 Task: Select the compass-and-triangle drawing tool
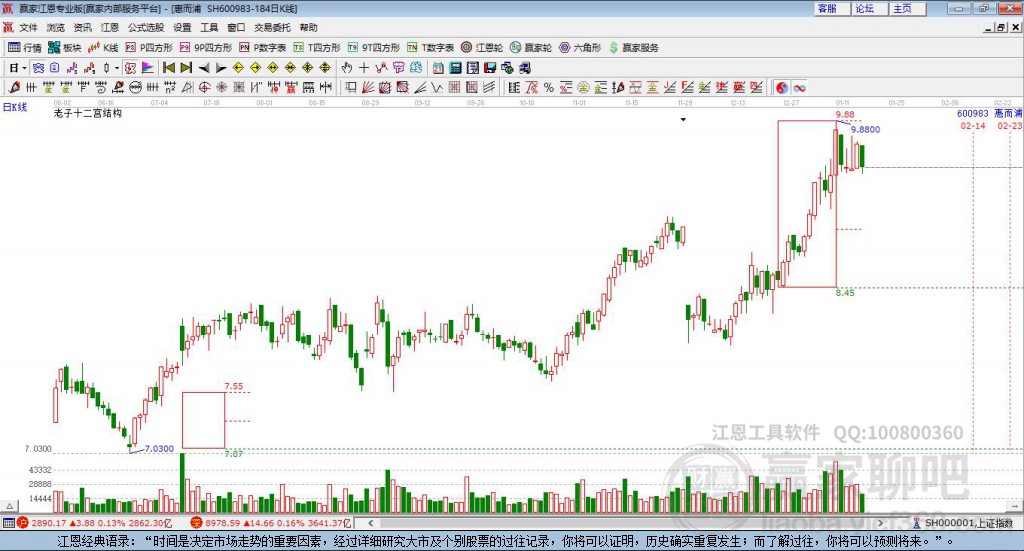(x=187, y=87)
